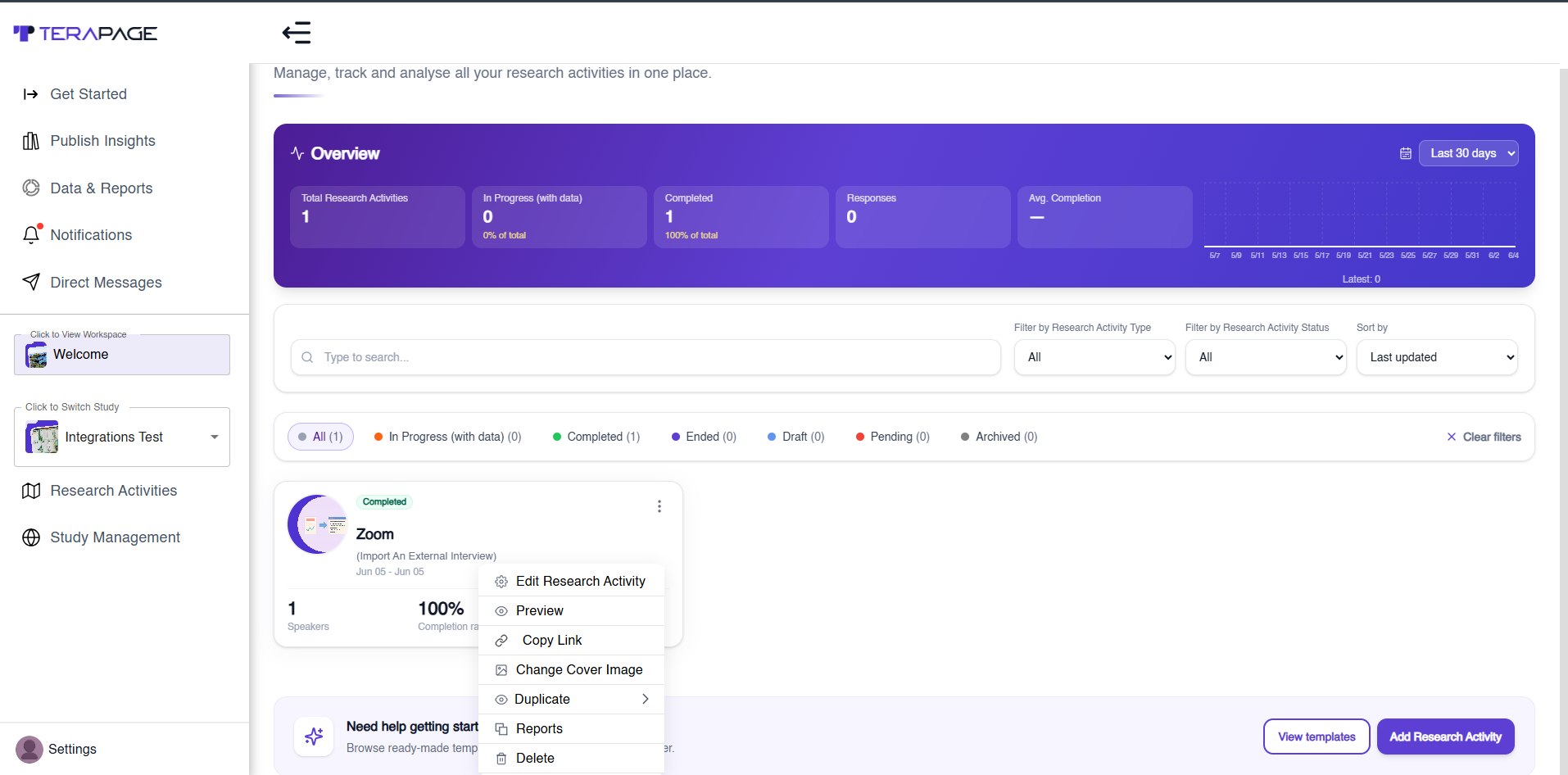The image size is (1568, 775).
Task: Select the Completed (1) filter
Action: point(596,437)
